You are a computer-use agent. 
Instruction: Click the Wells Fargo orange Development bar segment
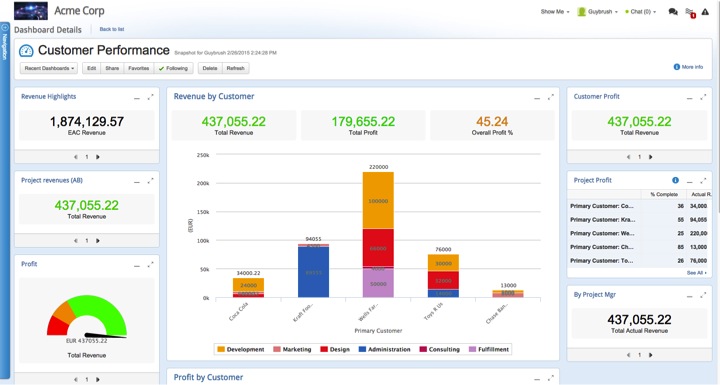pyautogui.click(x=378, y=200)
